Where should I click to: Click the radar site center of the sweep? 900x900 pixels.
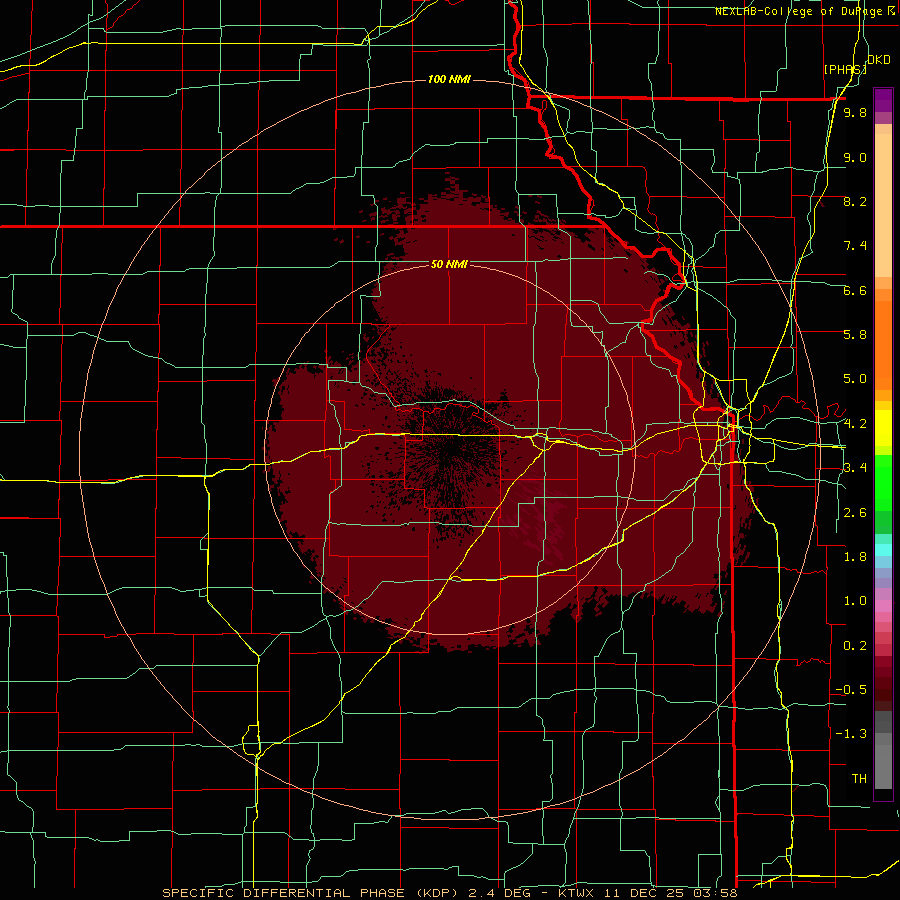click(x=449, y=449)
